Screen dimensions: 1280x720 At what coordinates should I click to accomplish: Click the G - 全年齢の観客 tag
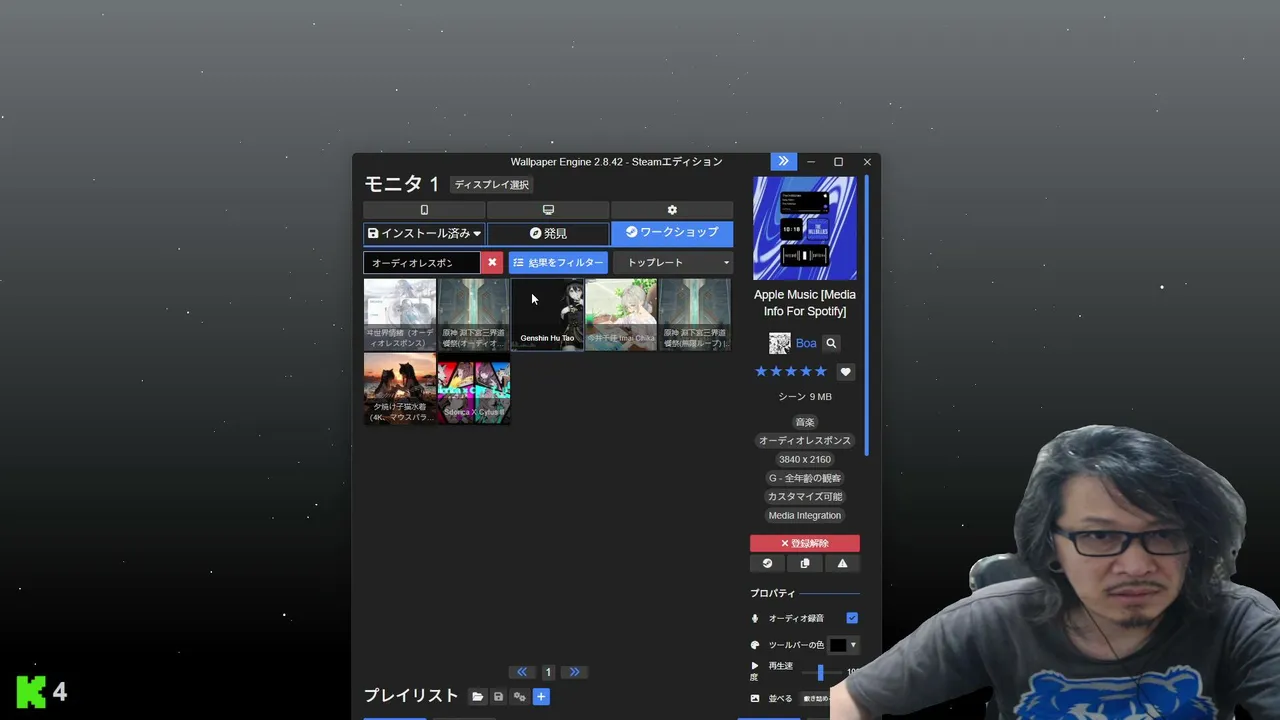pyautogui.click(x=805, y=478)
